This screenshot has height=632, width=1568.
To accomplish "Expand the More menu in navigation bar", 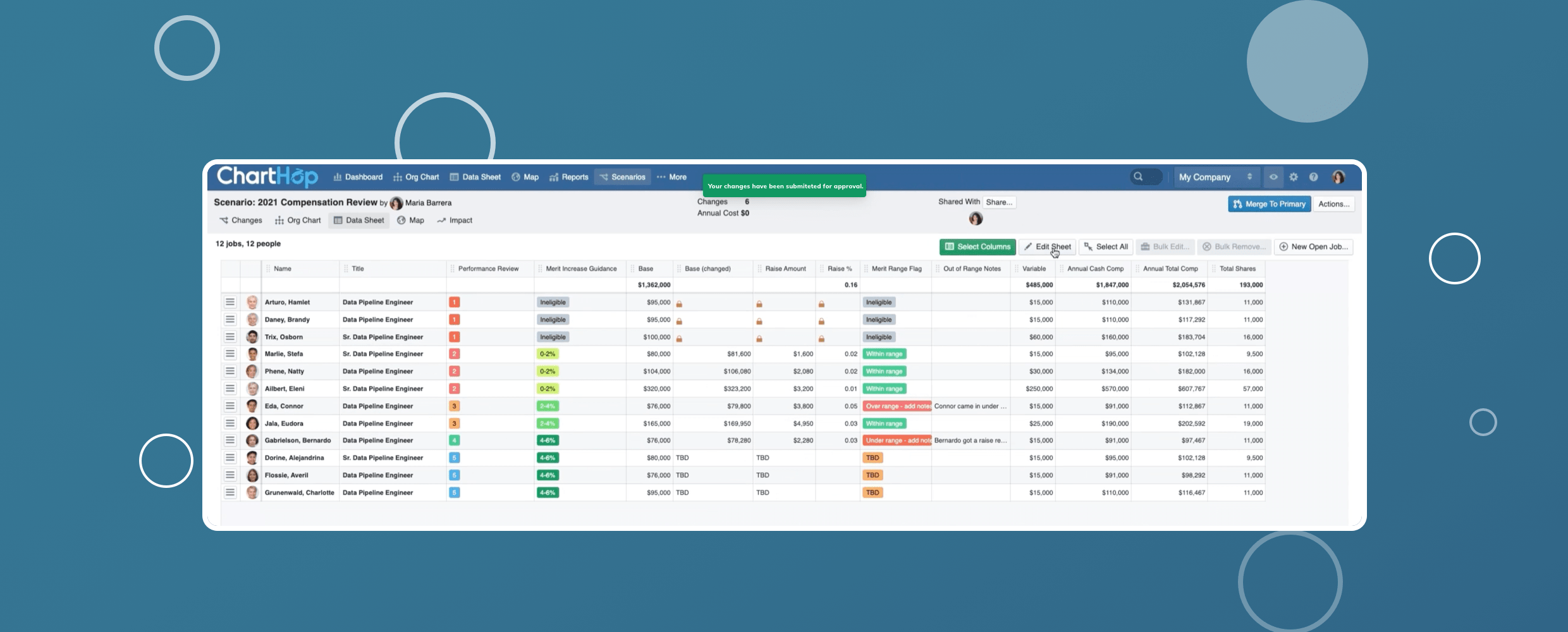I will tap(671, 177).
